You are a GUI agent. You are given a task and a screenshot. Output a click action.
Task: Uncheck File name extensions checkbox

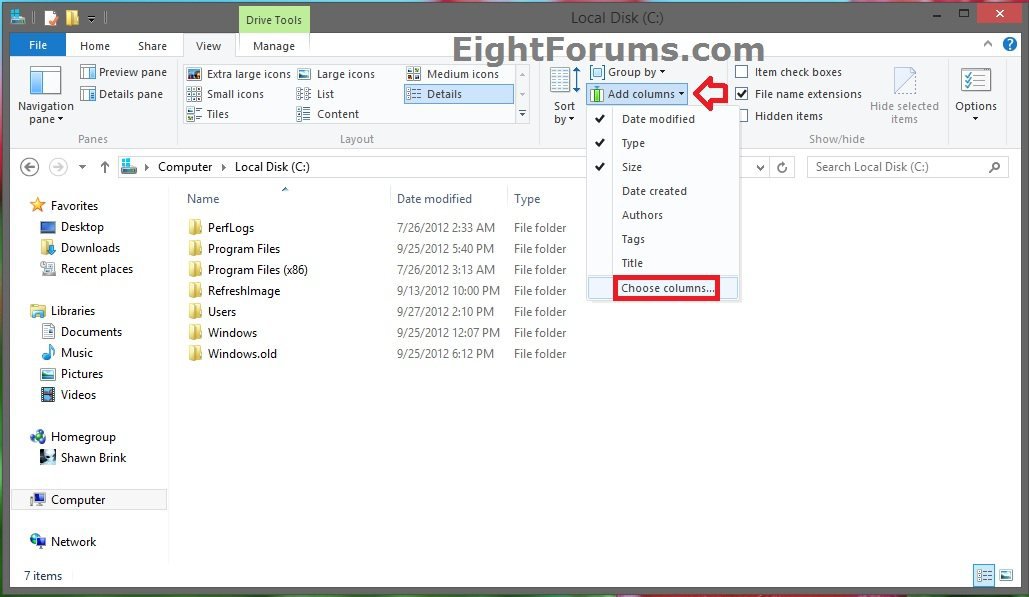pos(742,94)
